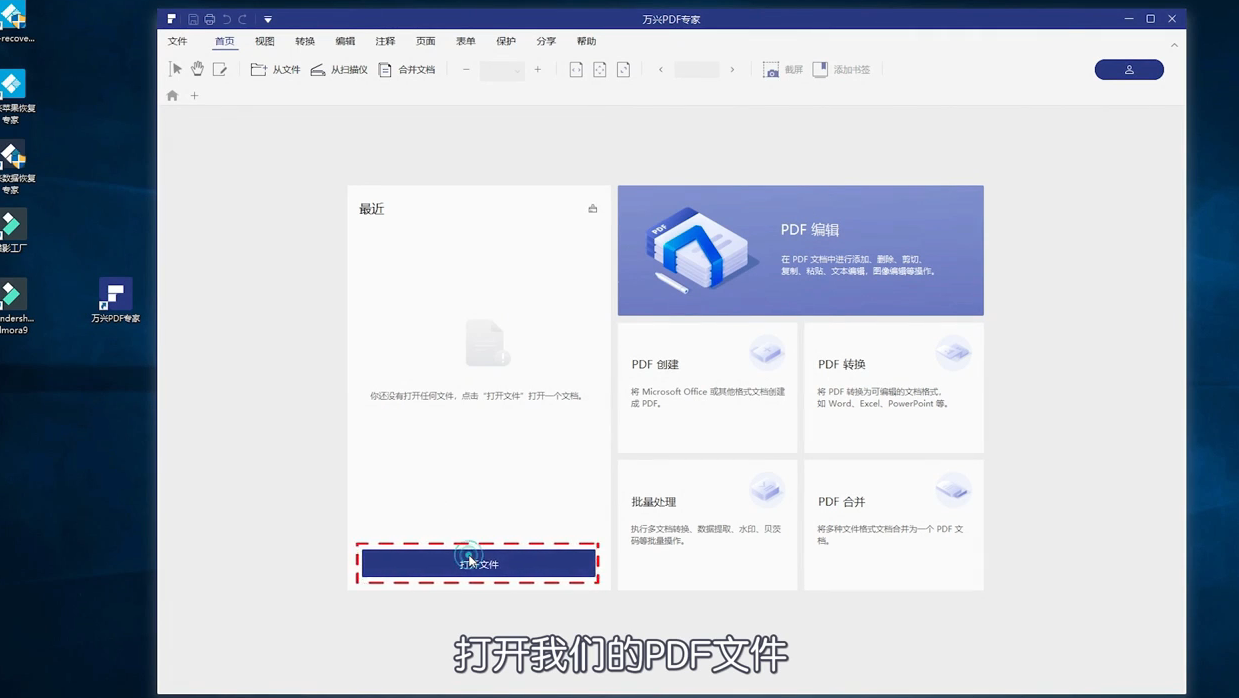The height and width of the screenshot is (698, 1239).
Task: Click the undo arrow icon
Action: (227, 19)
